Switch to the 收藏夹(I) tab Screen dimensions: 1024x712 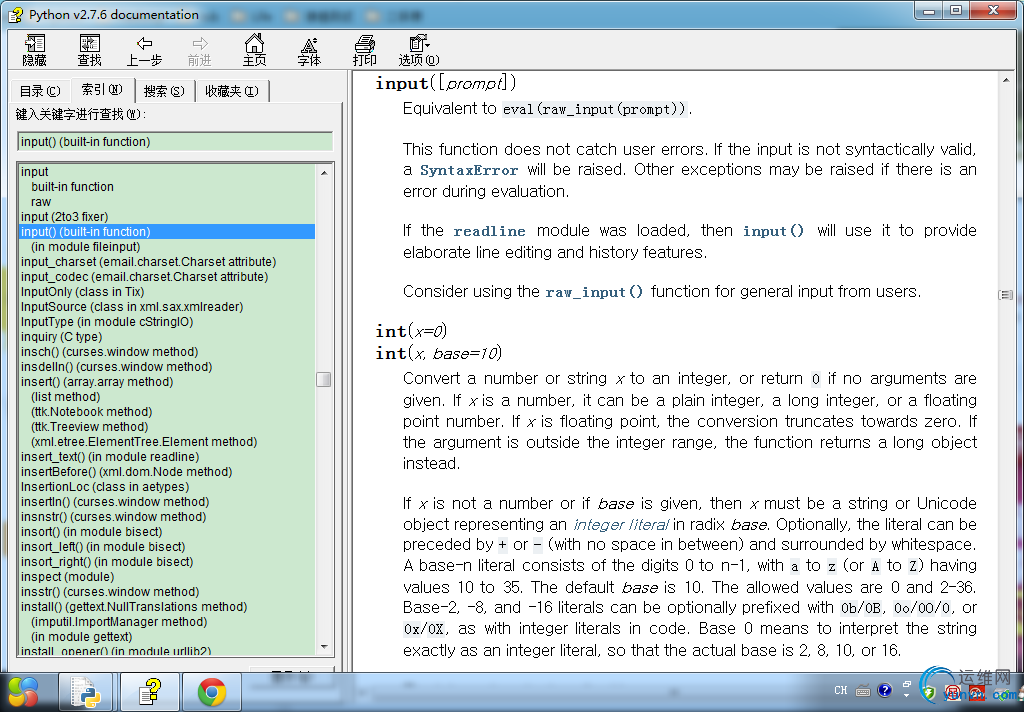pos(232,91)
